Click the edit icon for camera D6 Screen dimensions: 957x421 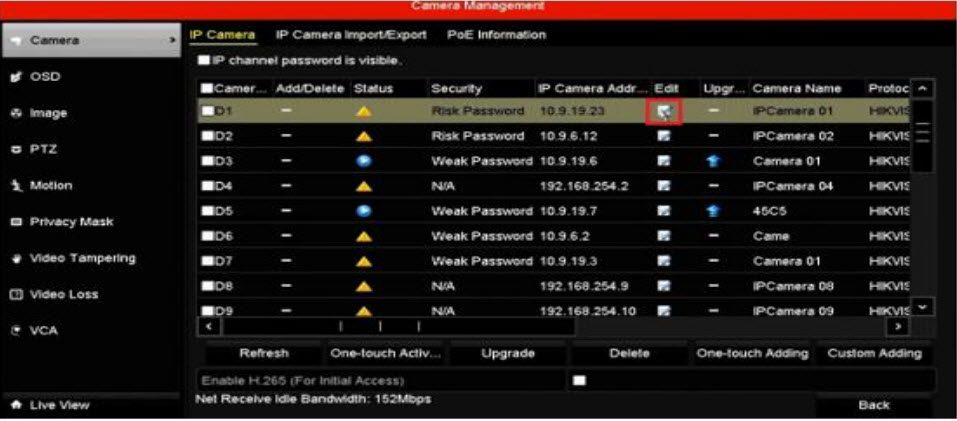tap(664, 236)
